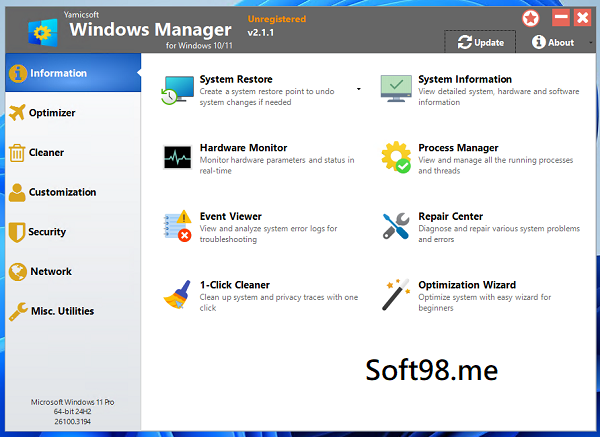The width and height of the screenshot is (600, 437).
Task: Click the Hardware Monitor pulse icon
Action: (x=178, y=157)
